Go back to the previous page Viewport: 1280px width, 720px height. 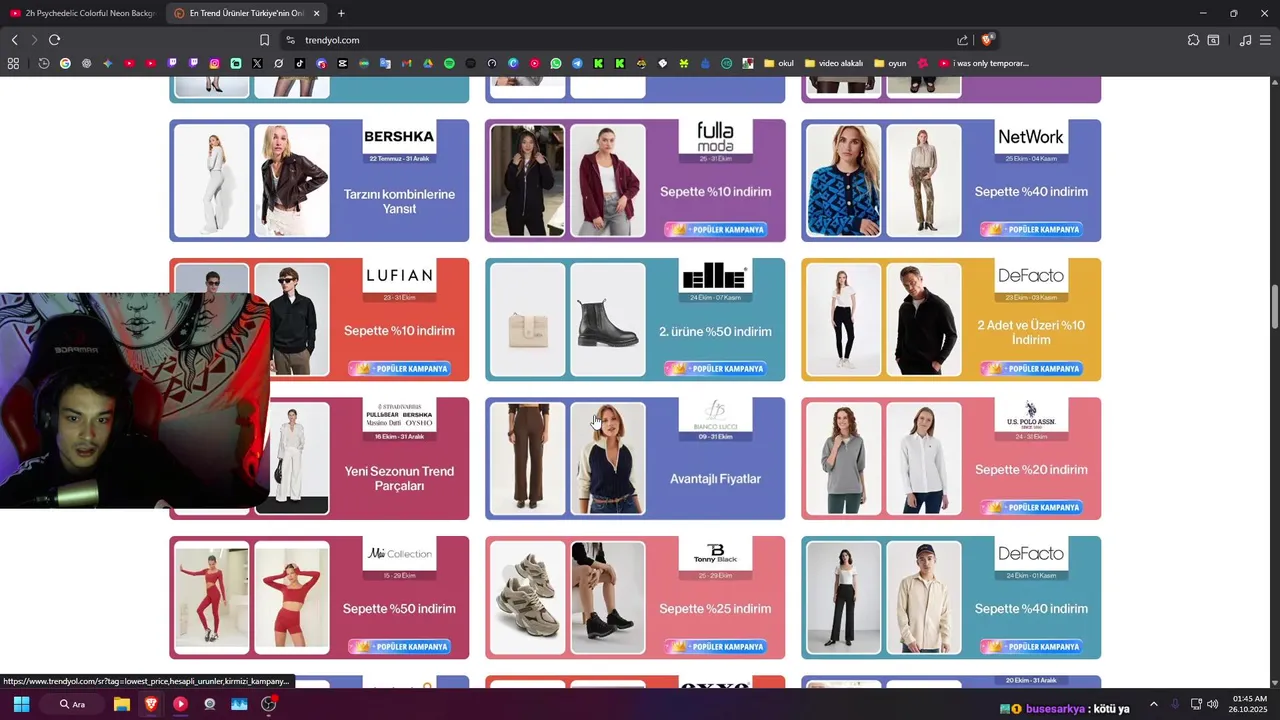tap(14, 40)
